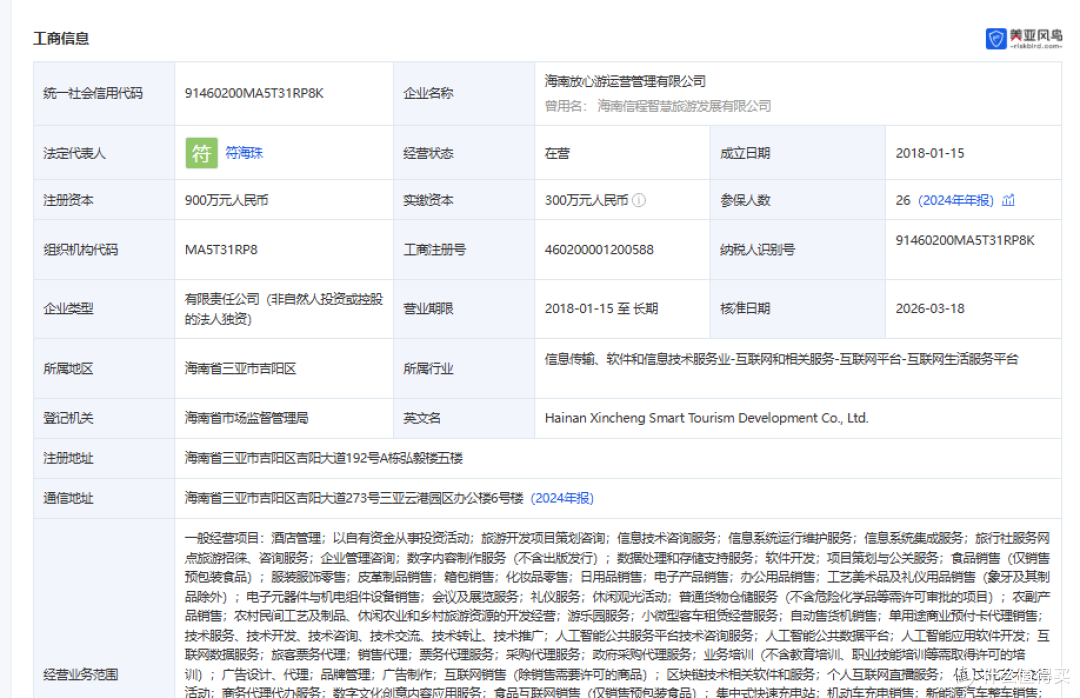Select the 工商信息 section heading
Image resolution: width=1080 pixels, height=698 pixels.
pyautogui.click(x=61, y=39)
